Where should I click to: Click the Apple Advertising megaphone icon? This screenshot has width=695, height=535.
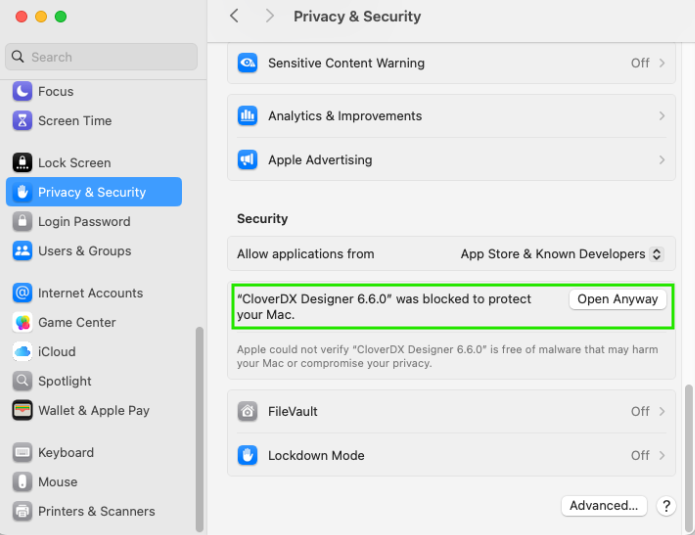coord(247,160)
